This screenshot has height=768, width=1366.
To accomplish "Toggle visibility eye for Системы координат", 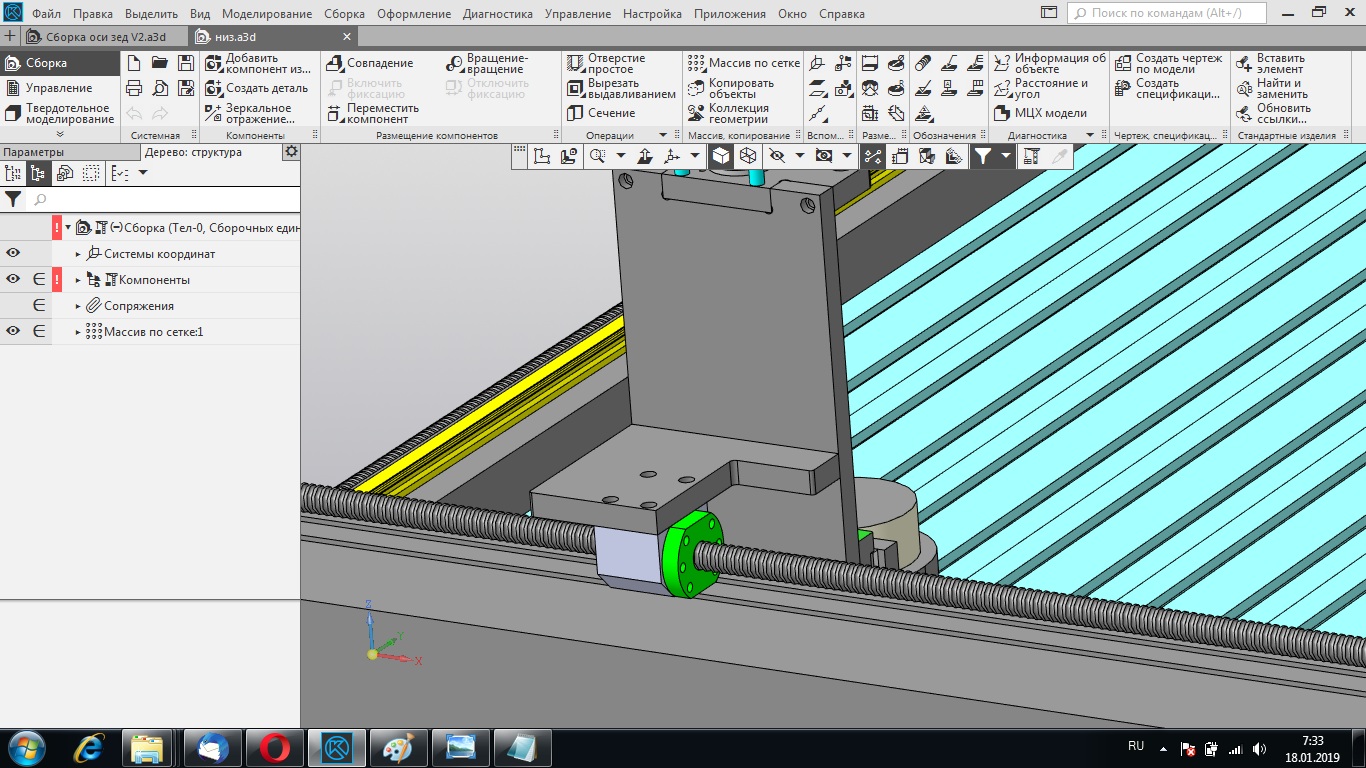I will tap(13, 254).
